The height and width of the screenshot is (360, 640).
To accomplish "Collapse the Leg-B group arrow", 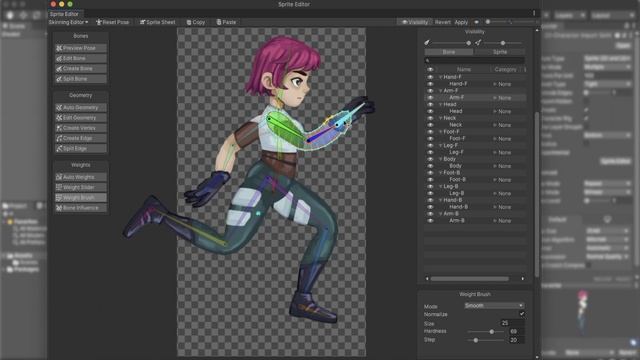I will [441, 186].
